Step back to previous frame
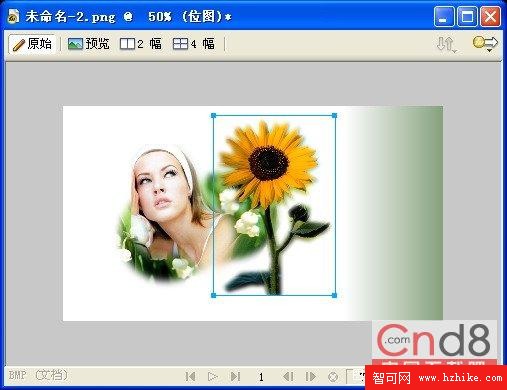 (x=288, y=377)
